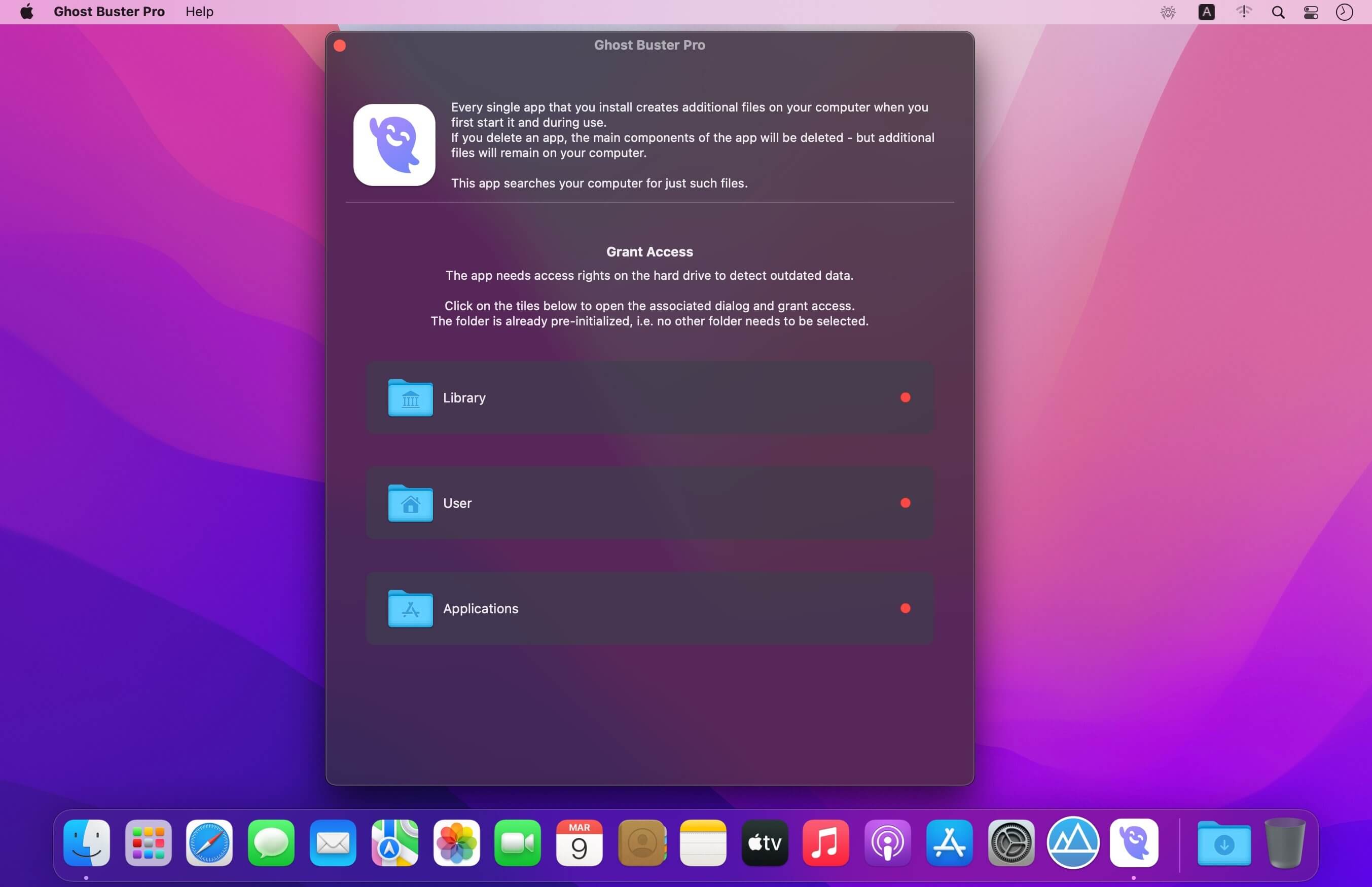Click the Help menu item

199,11
